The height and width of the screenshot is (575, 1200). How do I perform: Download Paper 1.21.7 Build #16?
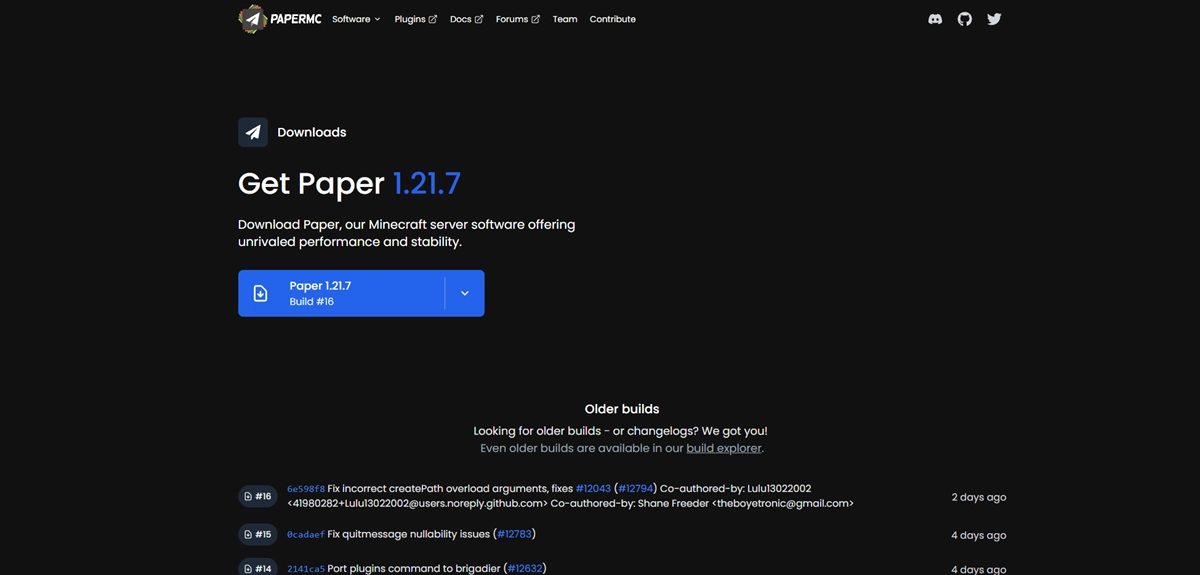tap(341, 293)
